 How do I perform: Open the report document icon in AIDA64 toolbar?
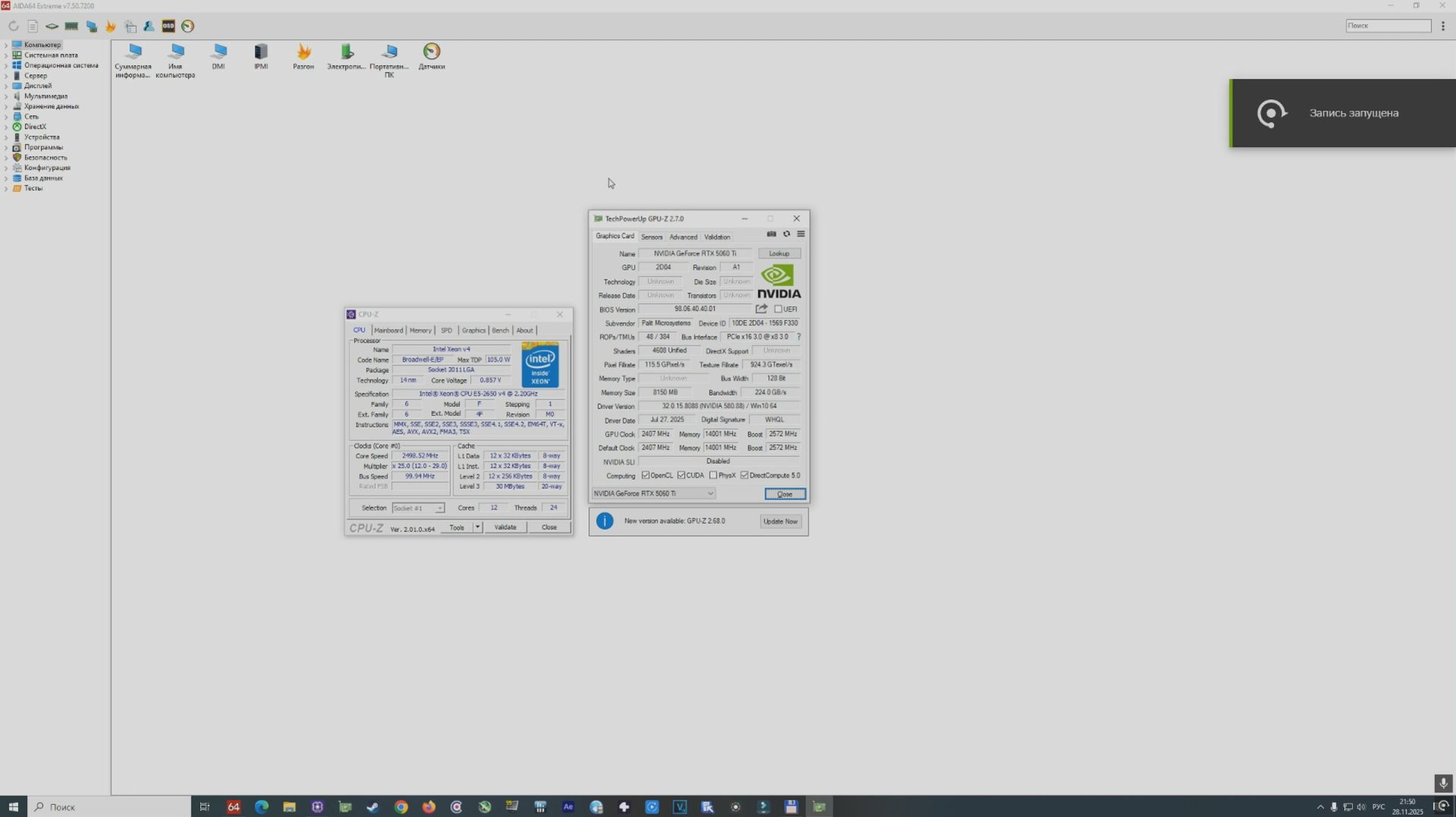click(33, 26)
